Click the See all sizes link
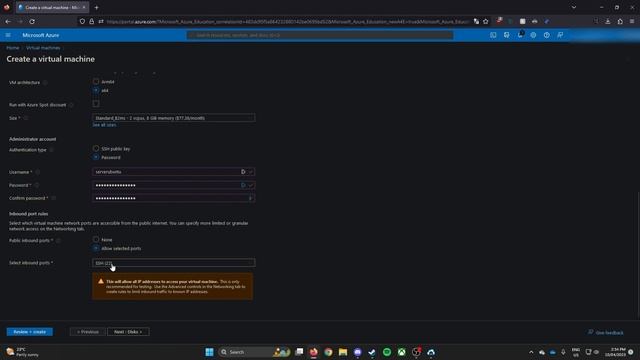Viewport: 640px width, 360px height. point(104,125)
